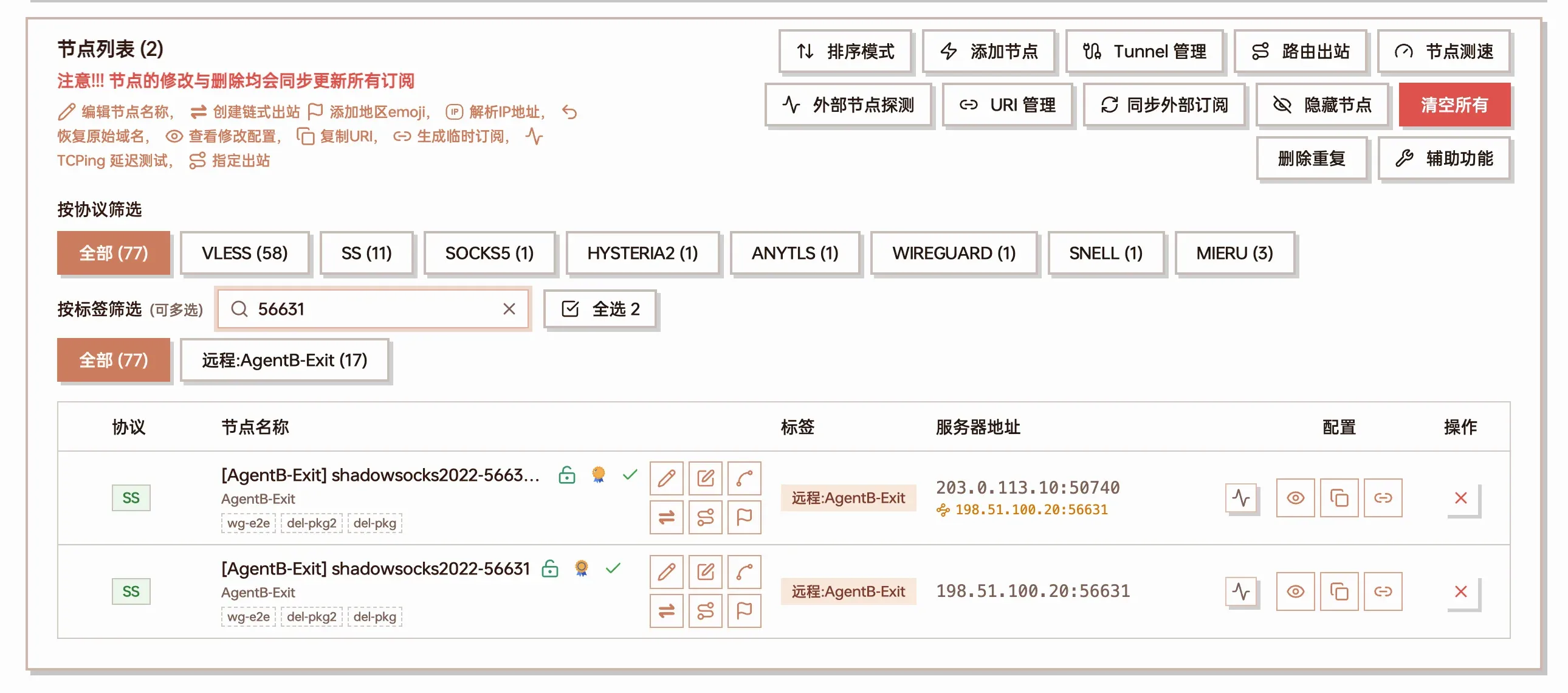Image resolution: width=1568 pixels, height=693 pixels.
Task: Generate temporary subscription link for 203.0.113.10 node
Action: click(1383, 498)
